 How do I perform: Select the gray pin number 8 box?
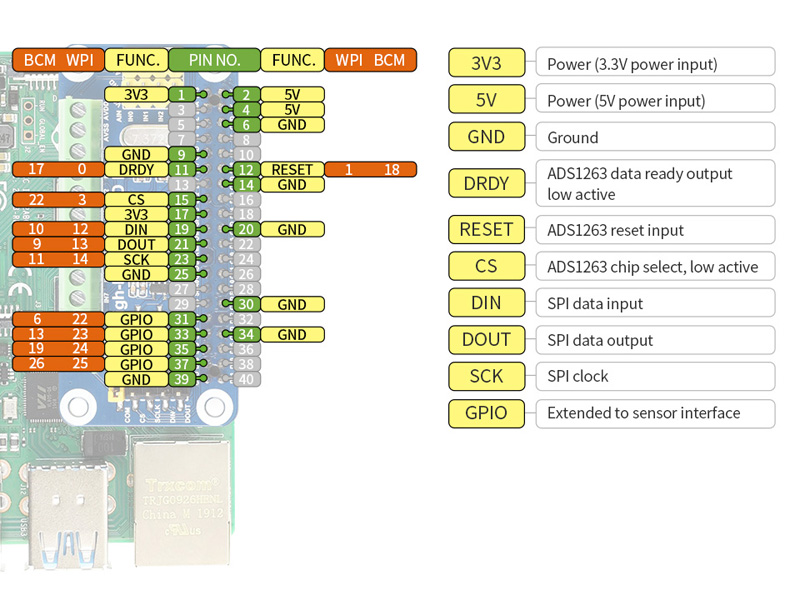246,139
